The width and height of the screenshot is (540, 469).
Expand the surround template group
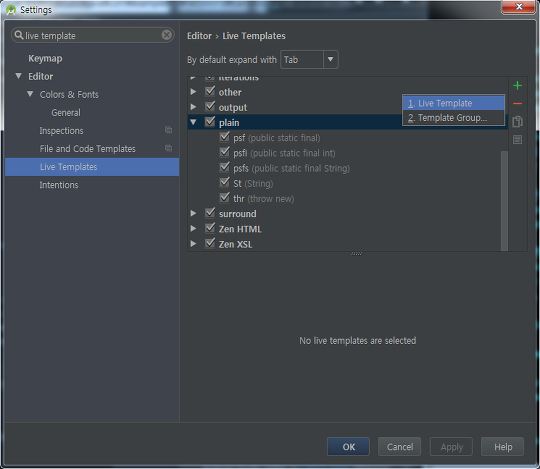pyautogui.click(x=193, y=213)
